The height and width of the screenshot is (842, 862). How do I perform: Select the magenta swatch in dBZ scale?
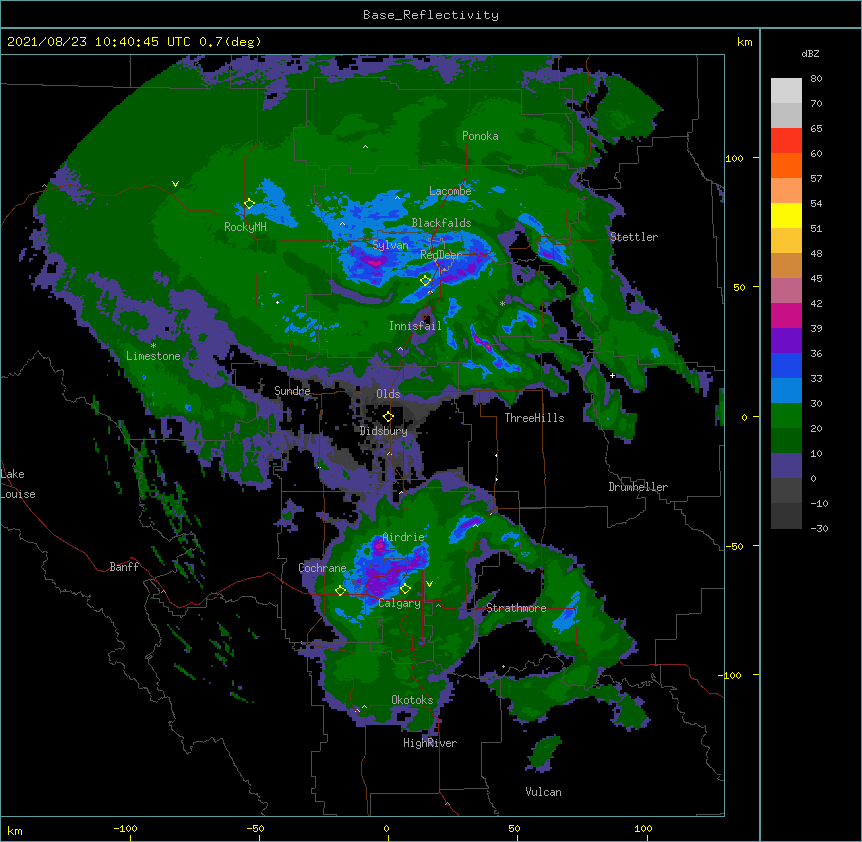tap(786, 315)
